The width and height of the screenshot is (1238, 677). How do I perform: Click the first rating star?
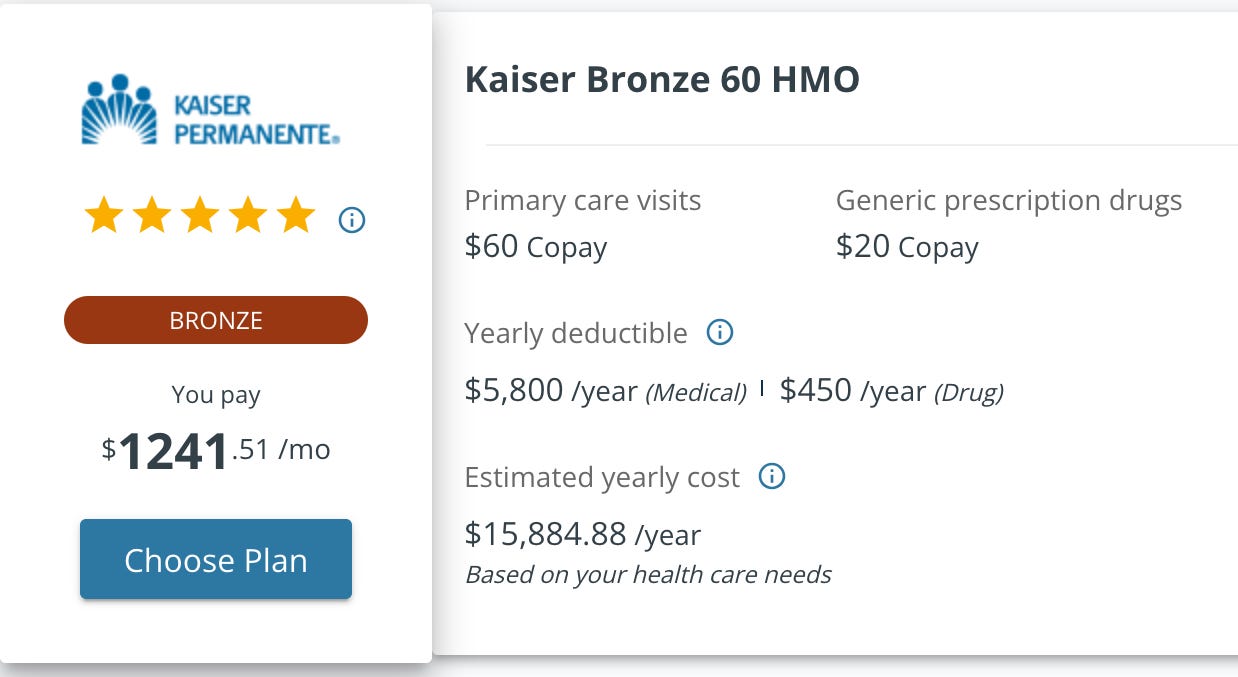pyautogui.click(x=103, y=216)
